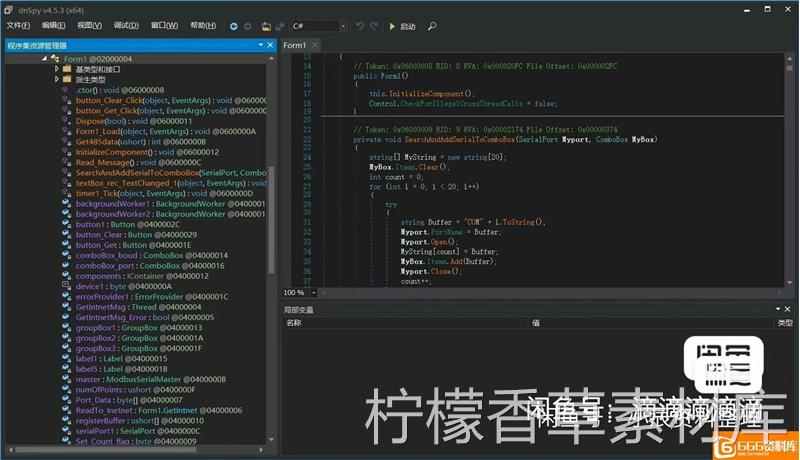Click the field icon beside label1 : Label
This screenshot has width=800, height=460.
tap(66, 359)
